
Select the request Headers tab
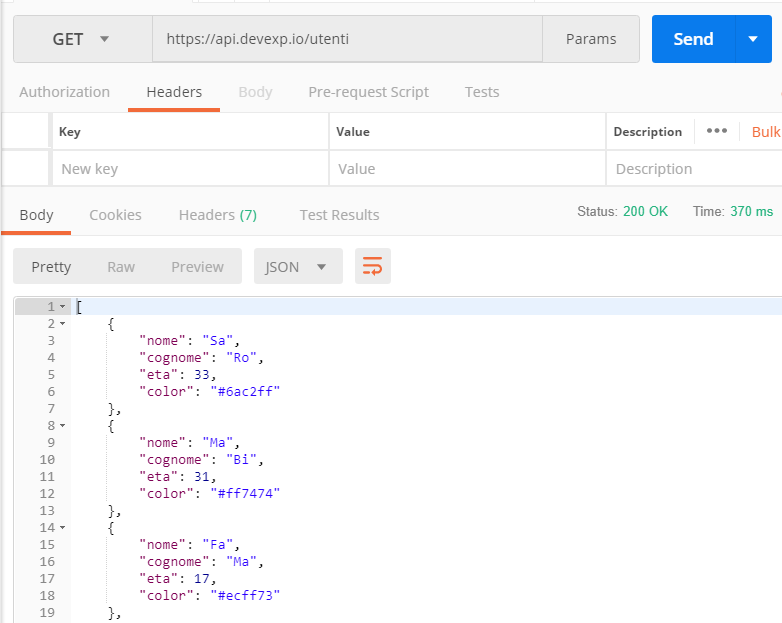tap(174, 92)
